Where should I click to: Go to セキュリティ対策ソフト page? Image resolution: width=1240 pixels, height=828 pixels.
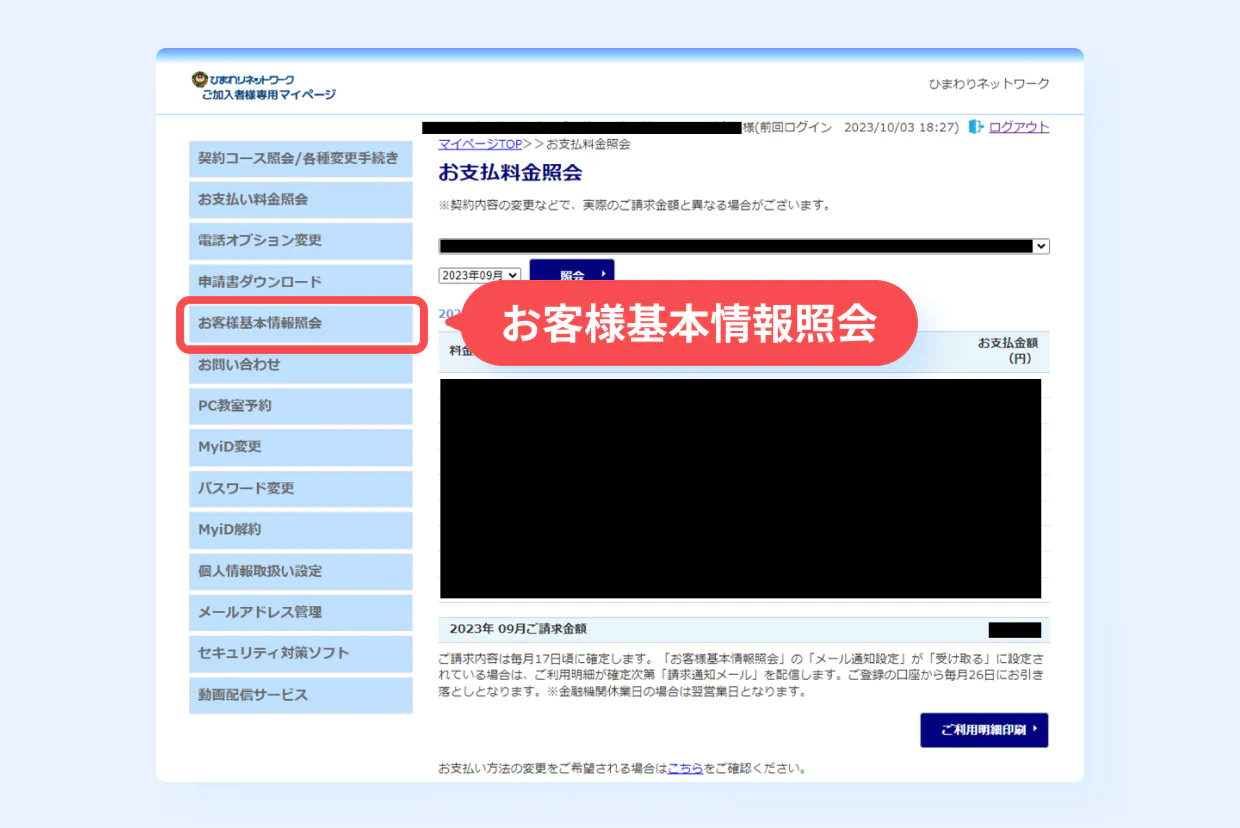click(300, 653)
